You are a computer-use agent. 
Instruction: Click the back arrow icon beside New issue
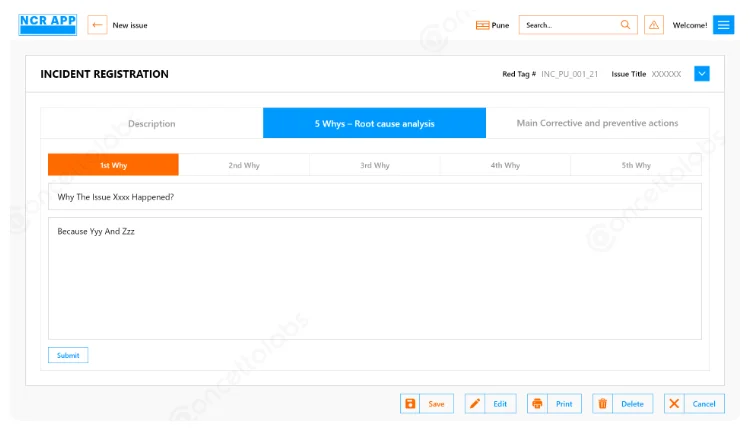[97, 25]
